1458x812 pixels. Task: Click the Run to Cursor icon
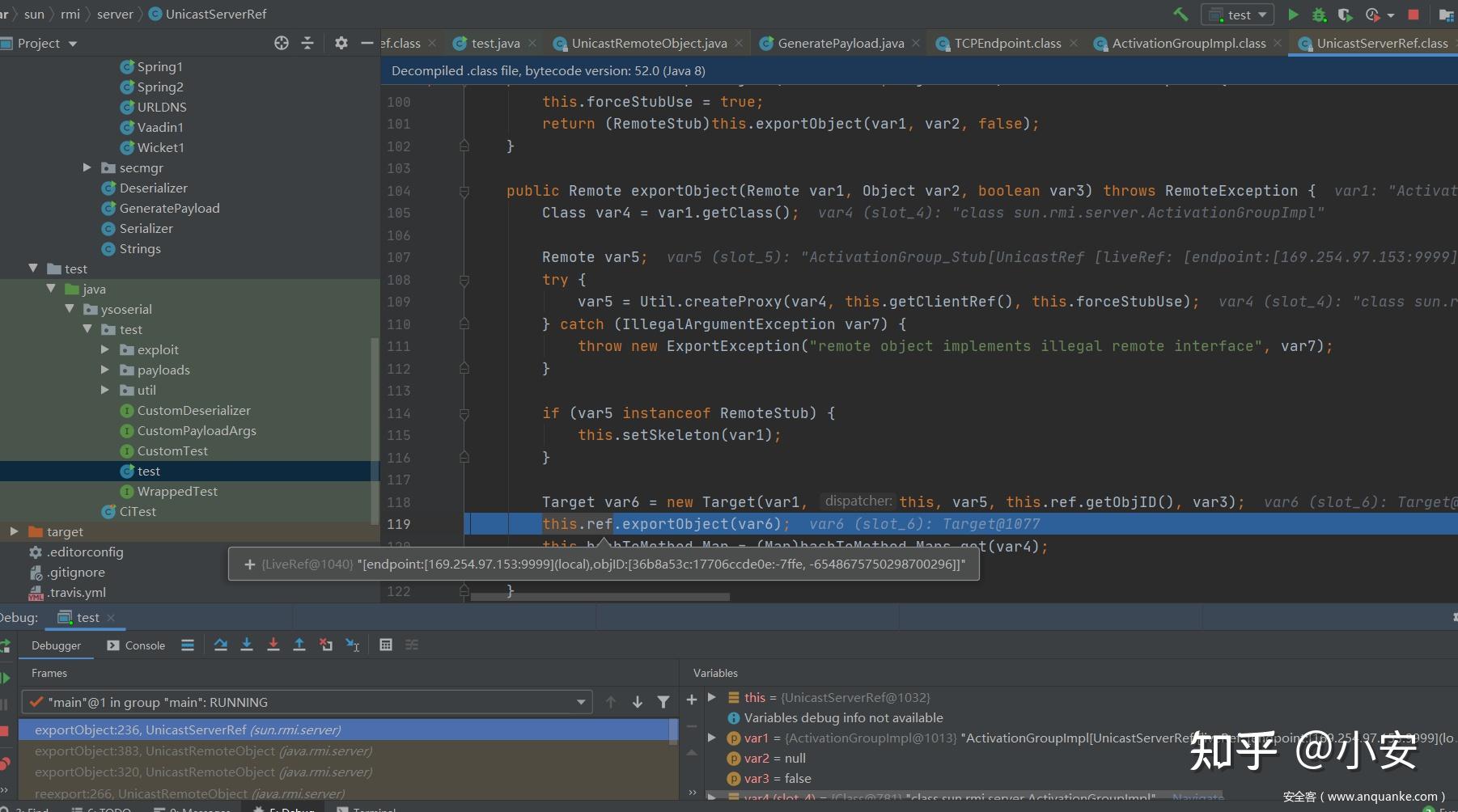point(353,645)
